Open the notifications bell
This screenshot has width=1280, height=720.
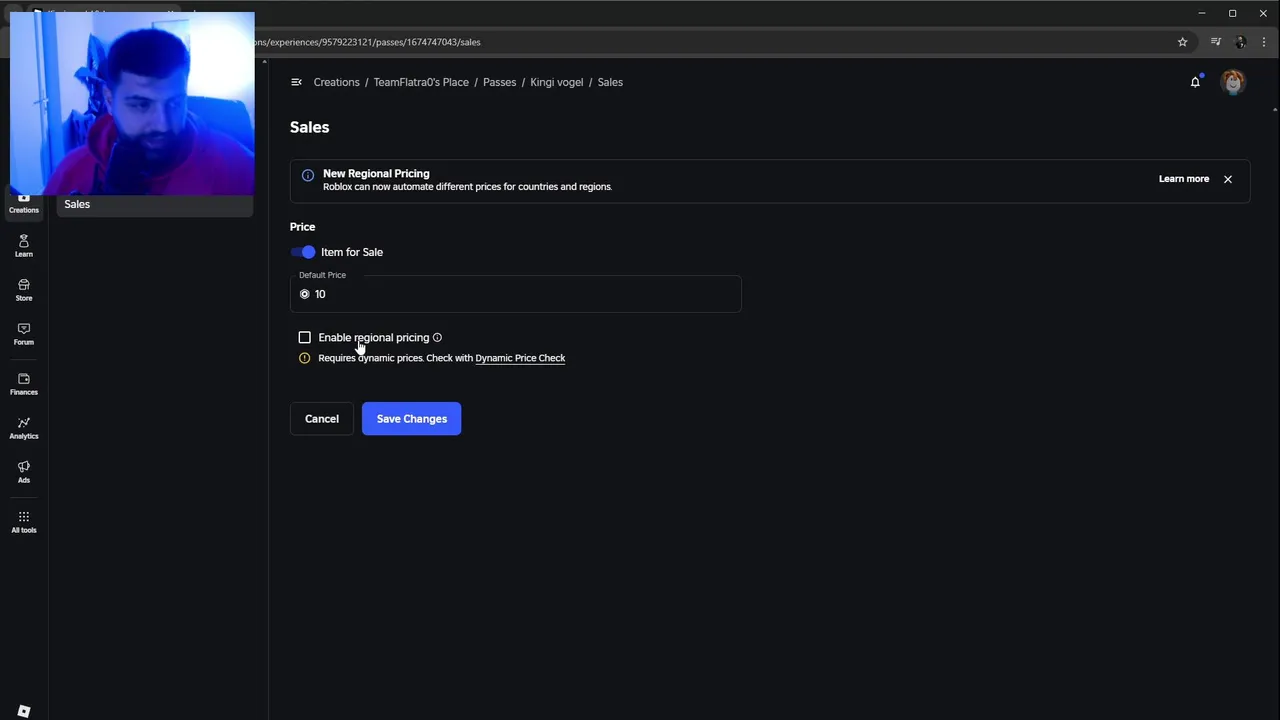(1195, 82)
